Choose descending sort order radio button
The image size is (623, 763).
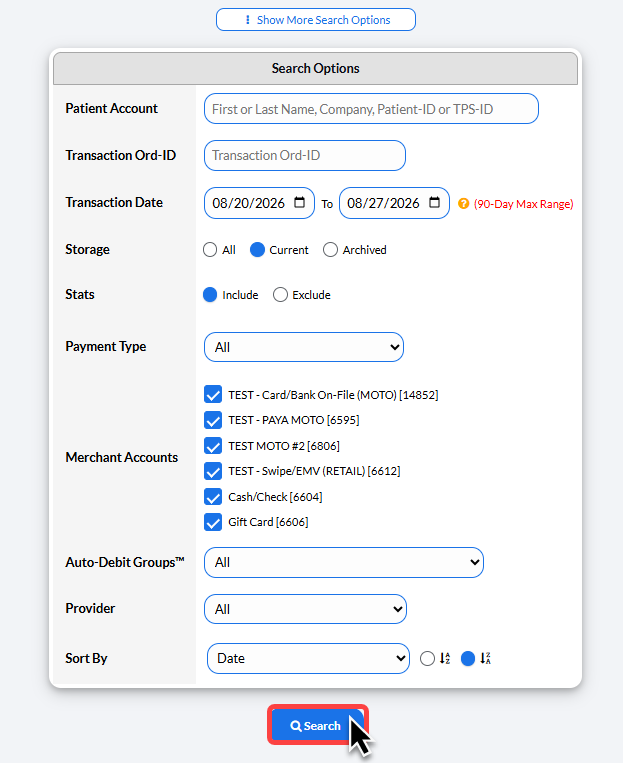click(468, 658)
